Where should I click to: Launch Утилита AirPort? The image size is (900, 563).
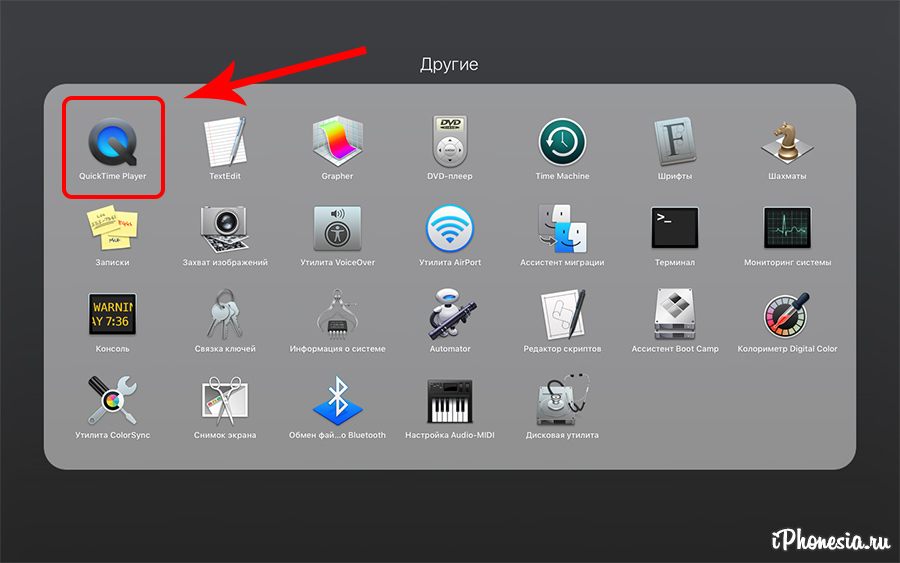pos(450,228)
